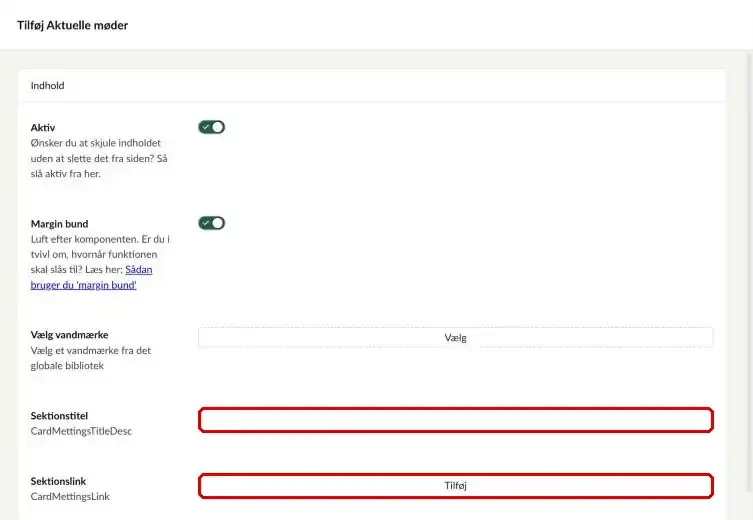This screenshot has width=753, height=520.
Task: Click the CardMettingsTitleDesc description text
Action: click(81, 431)
